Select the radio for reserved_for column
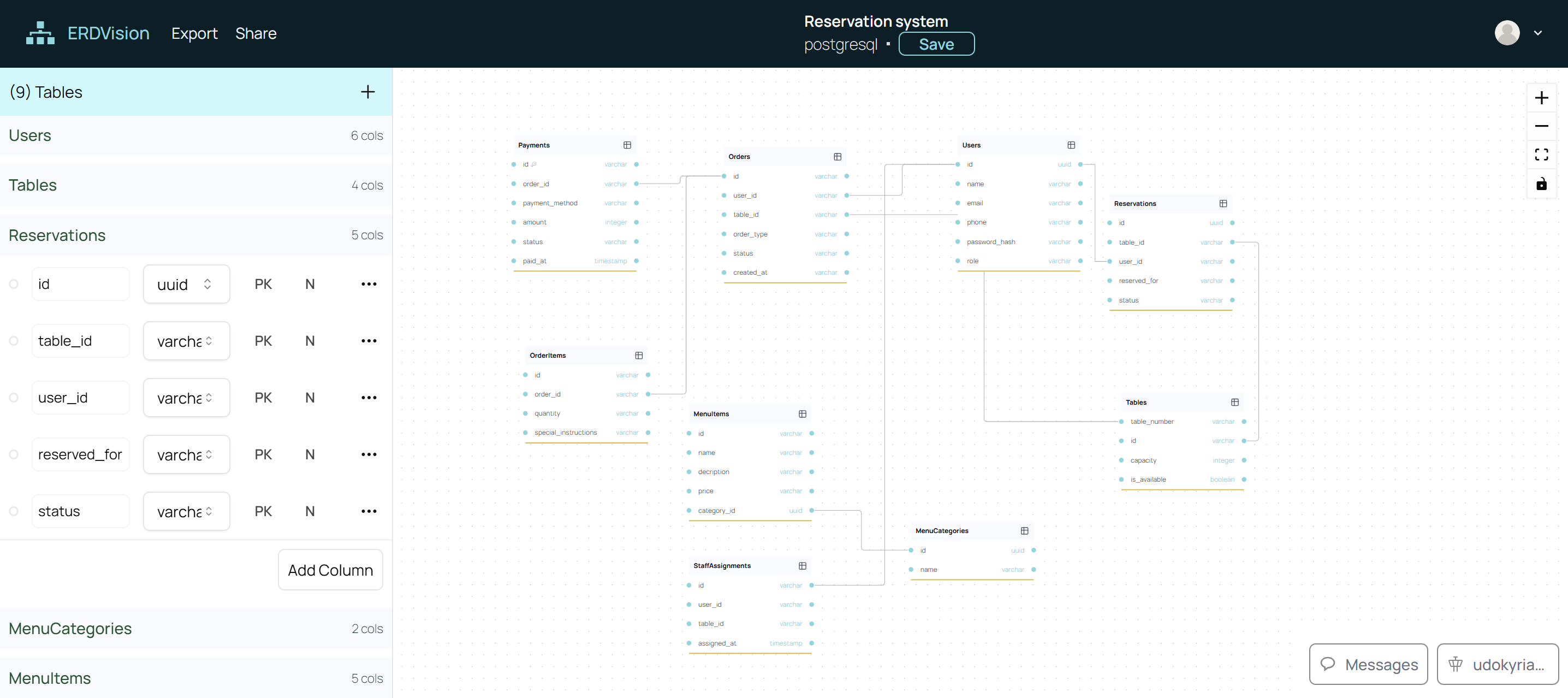The width and height of the screenshot is (1568, 698). tap(14, 454)
